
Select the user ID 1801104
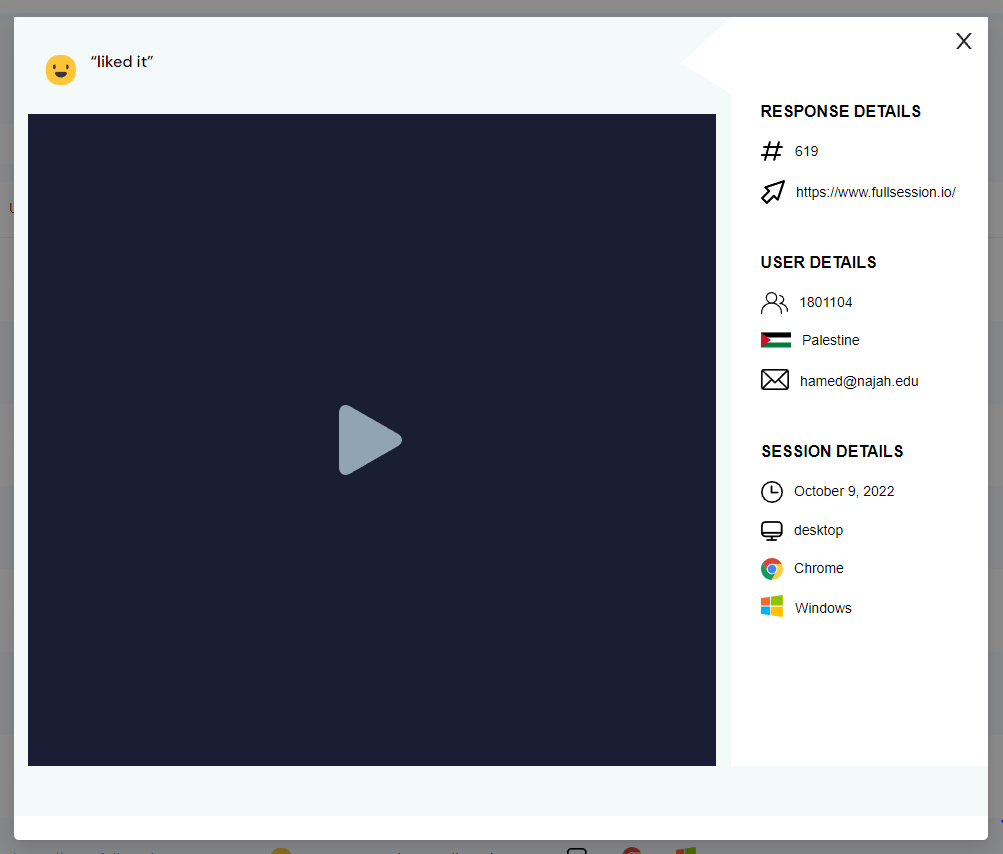tap(826, 303)
